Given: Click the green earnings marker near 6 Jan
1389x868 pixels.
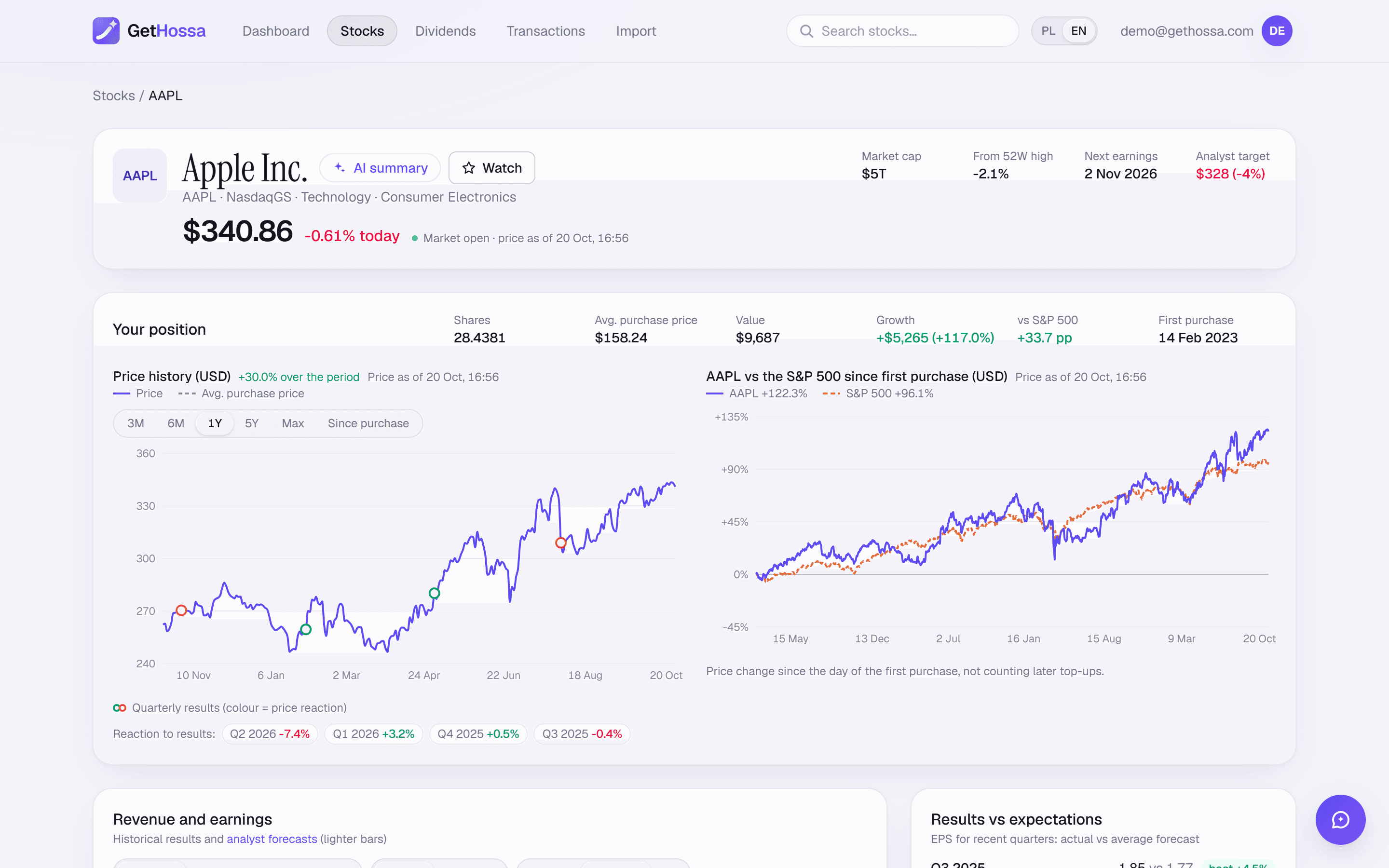Looking at the screenshot, I should 306,630.
